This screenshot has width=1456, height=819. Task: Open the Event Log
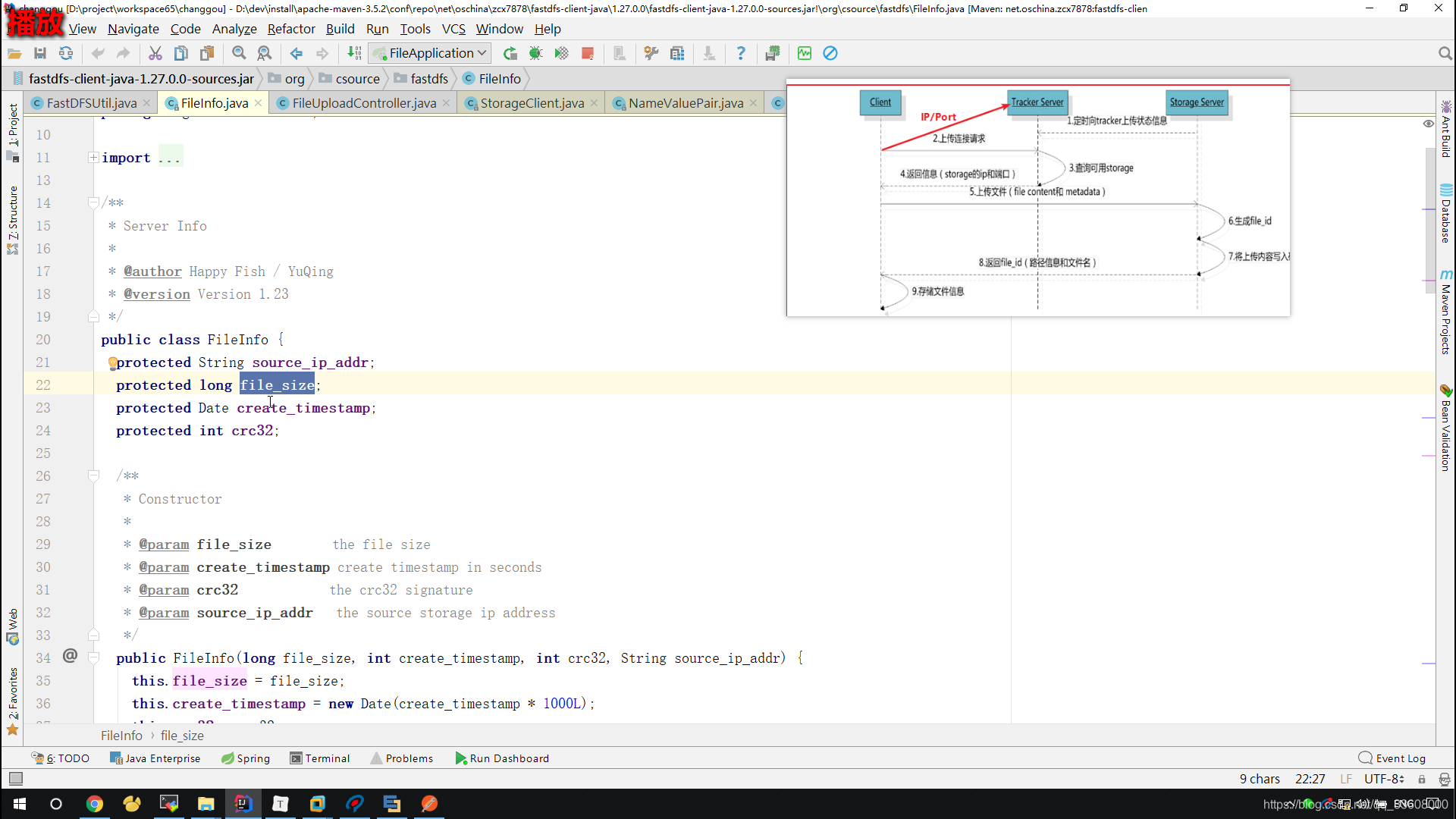(x=1392, y=758)
